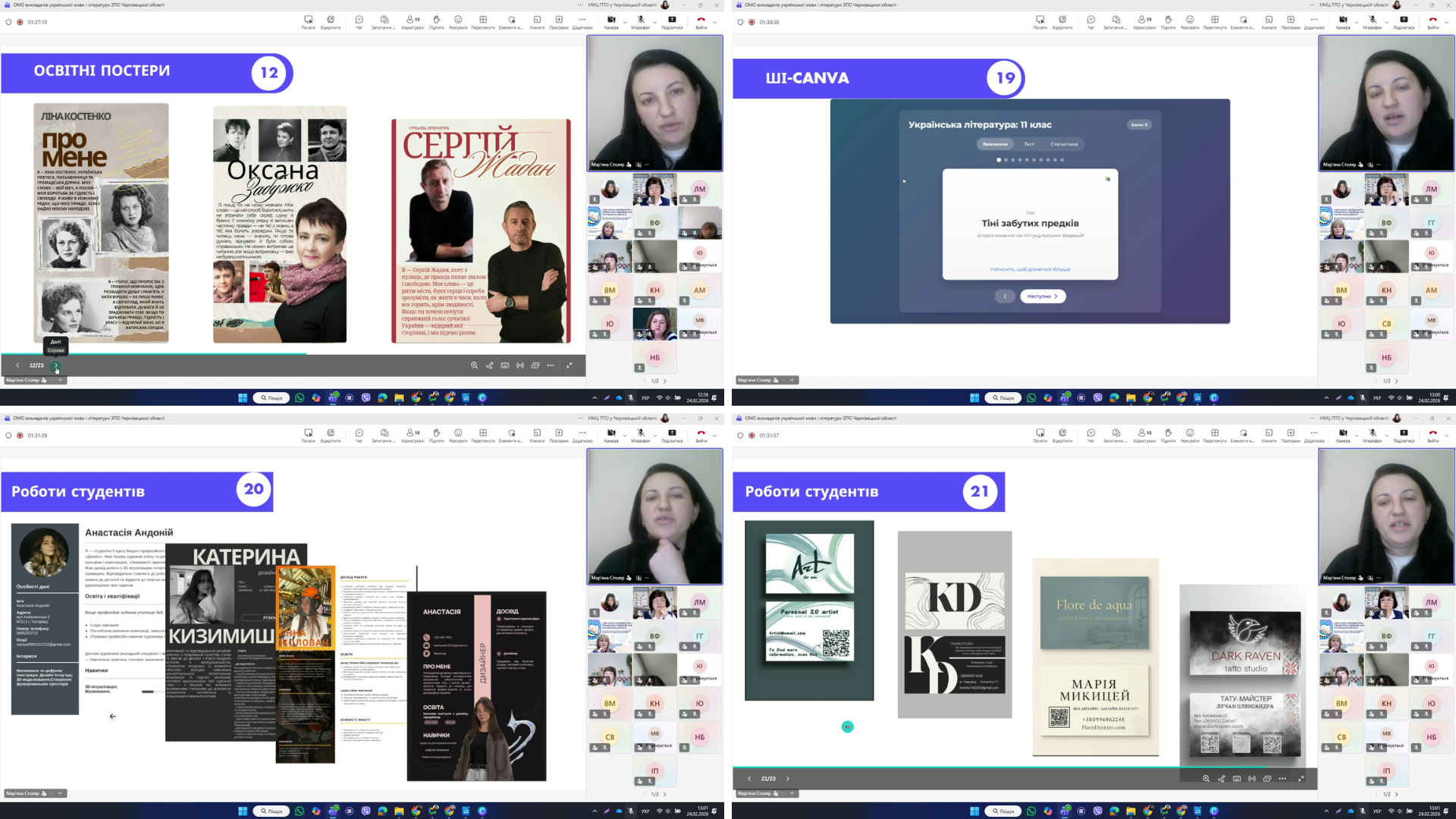This screenshot has width=1456, height=819.
Task: Click the collapse arrows icon under slide 21
Action: tap(1301, 779)
